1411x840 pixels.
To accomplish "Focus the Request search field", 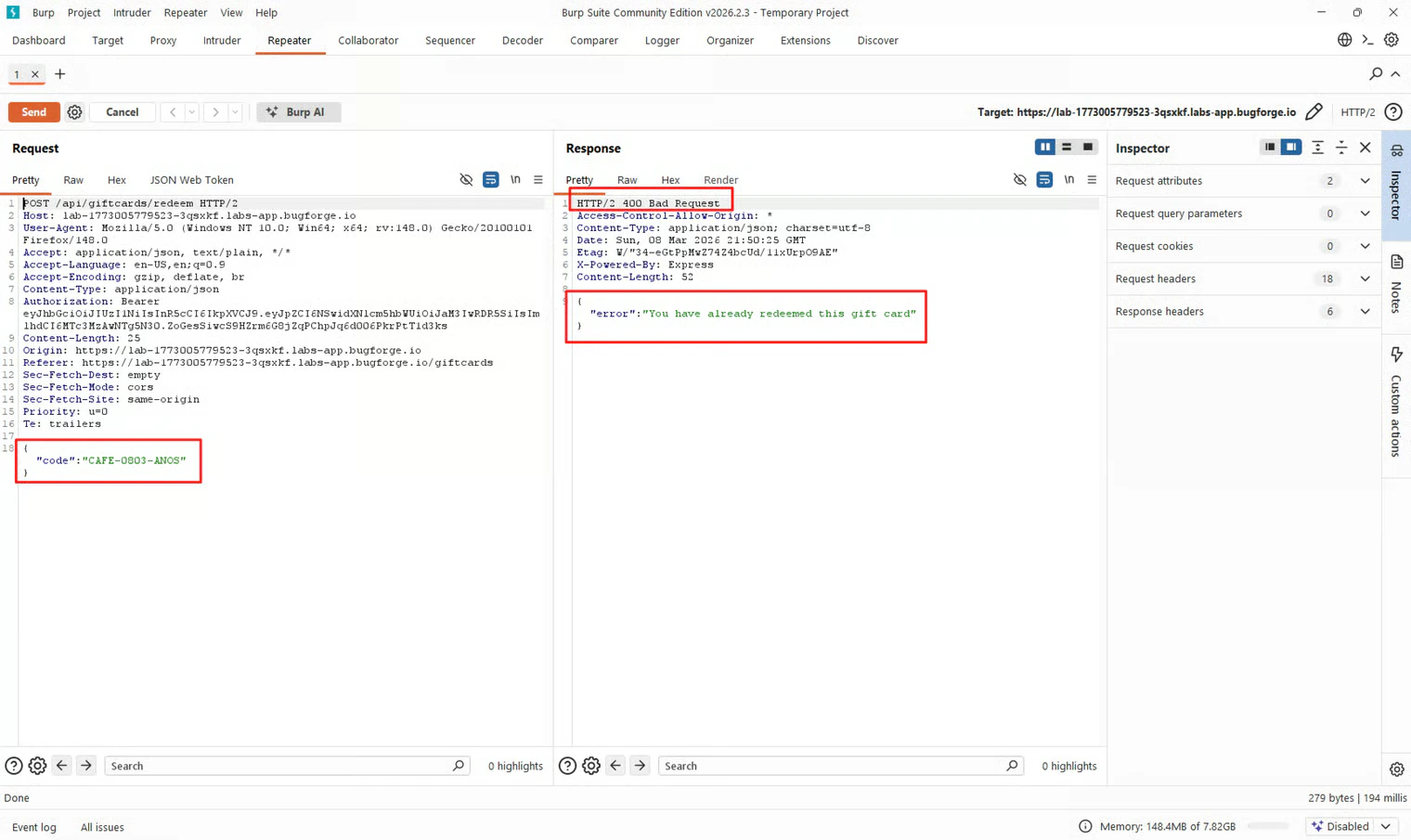I will click(287, 766).
